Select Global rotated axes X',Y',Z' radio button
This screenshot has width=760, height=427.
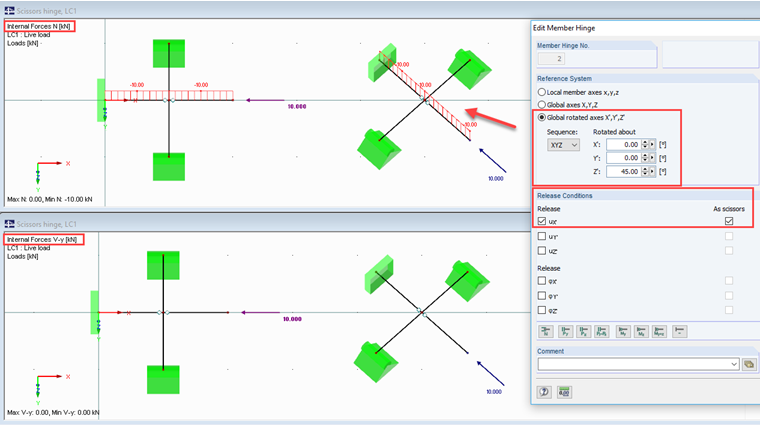541,117
